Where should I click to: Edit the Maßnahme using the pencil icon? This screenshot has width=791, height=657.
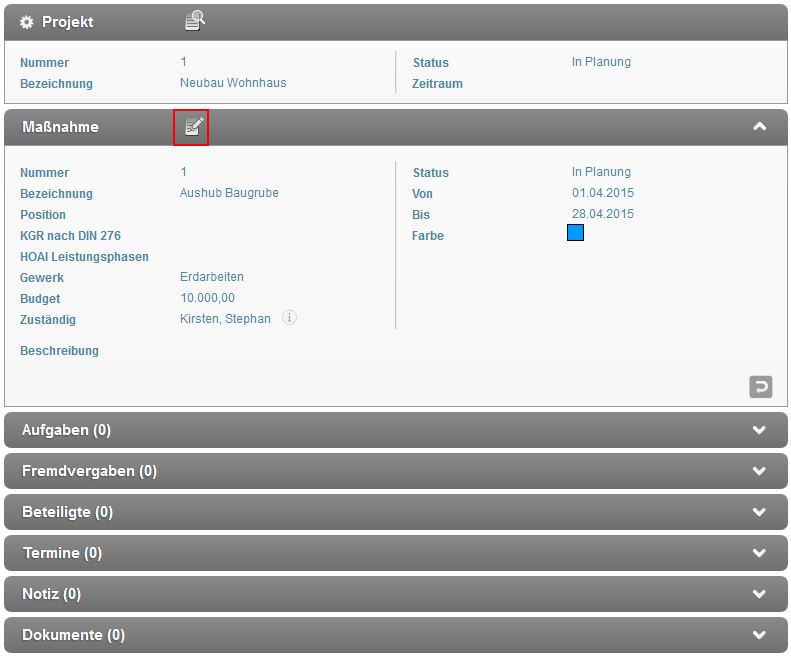[191, 127]
